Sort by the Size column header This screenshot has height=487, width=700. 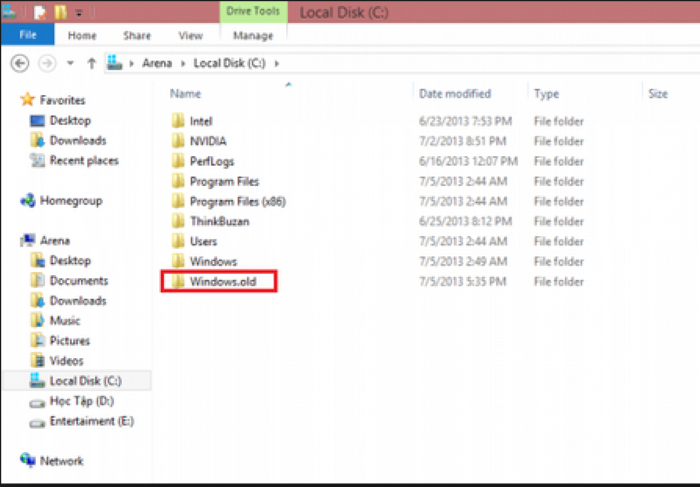click(658, 94)
